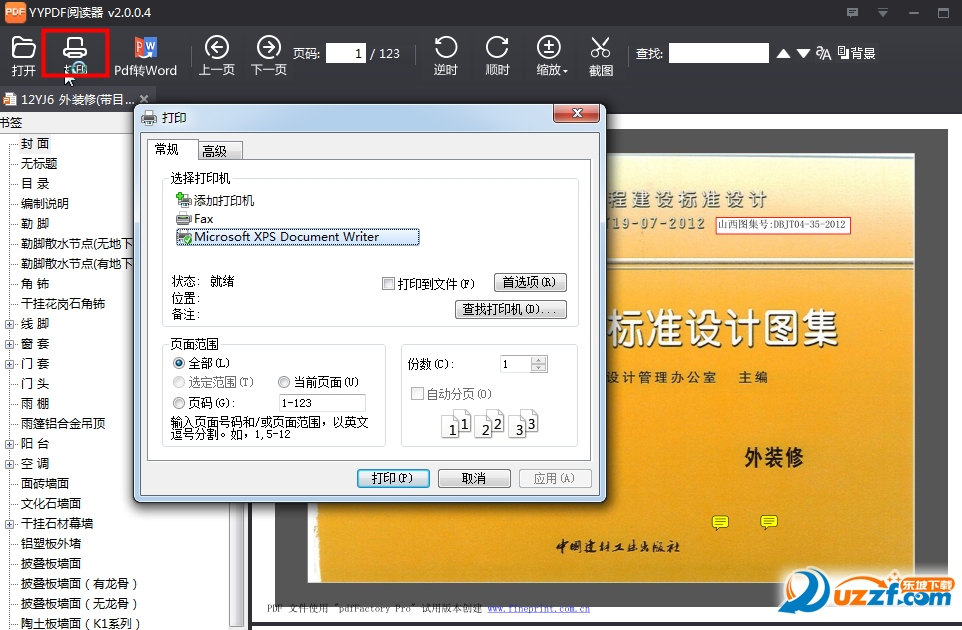Select the Fax printer
Image resolution: width=962 pixels, height=630 pixels.
[195, 218]
